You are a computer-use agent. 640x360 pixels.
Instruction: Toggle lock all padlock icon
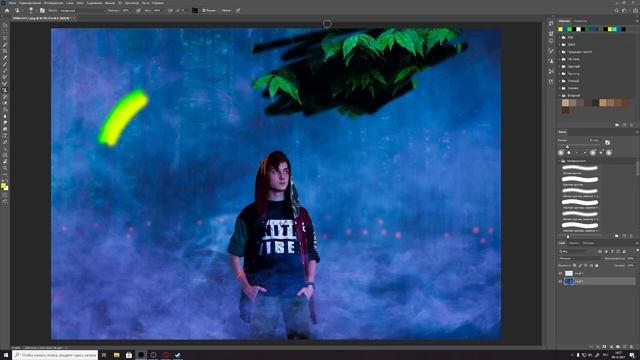tap(597, 265)
